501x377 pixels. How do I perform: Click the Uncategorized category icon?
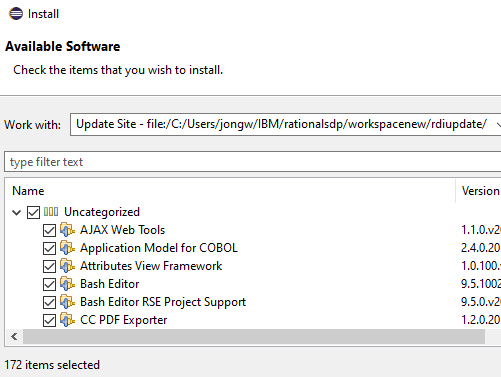click(51, 212)
